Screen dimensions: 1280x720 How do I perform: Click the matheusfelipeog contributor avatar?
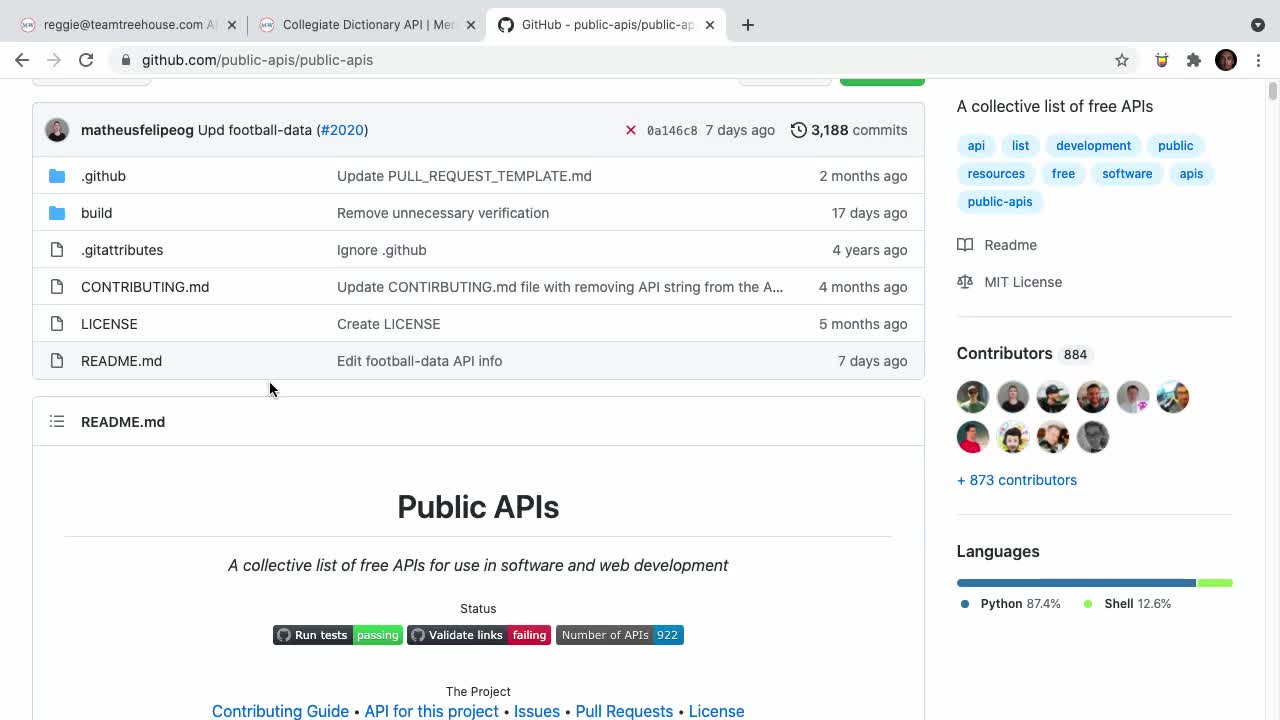coord(57,130)
